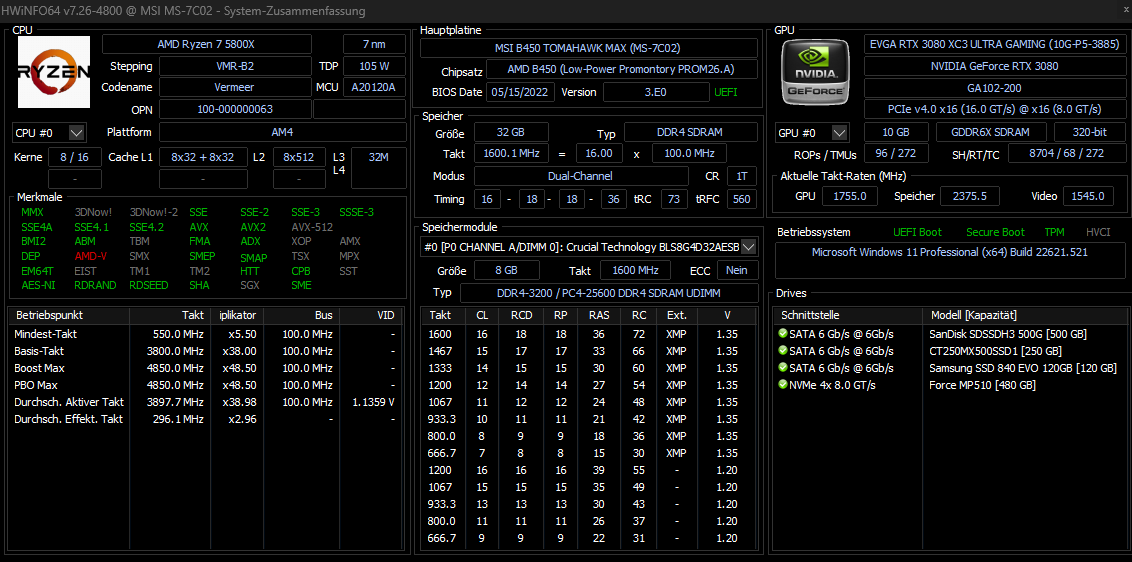Click the OPN value 100-000000063

pos(235,109)
